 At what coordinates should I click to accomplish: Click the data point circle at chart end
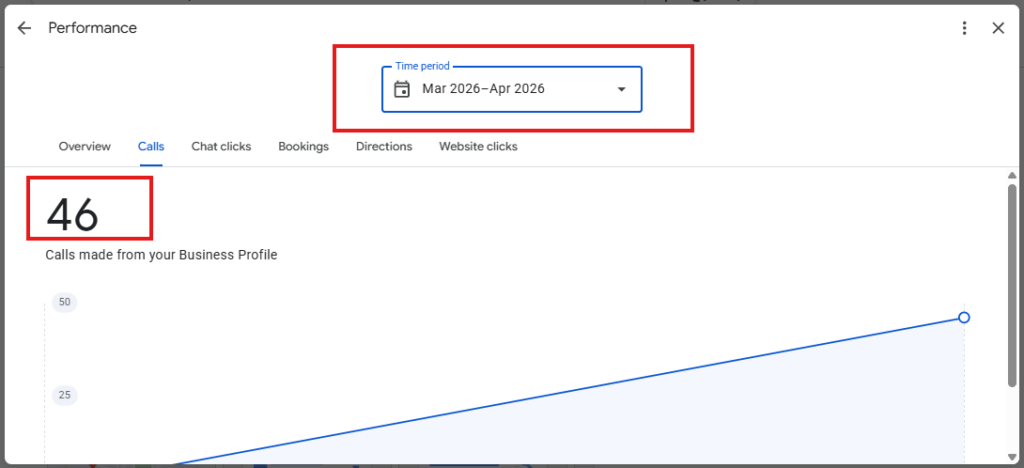(x=964, y=317)
